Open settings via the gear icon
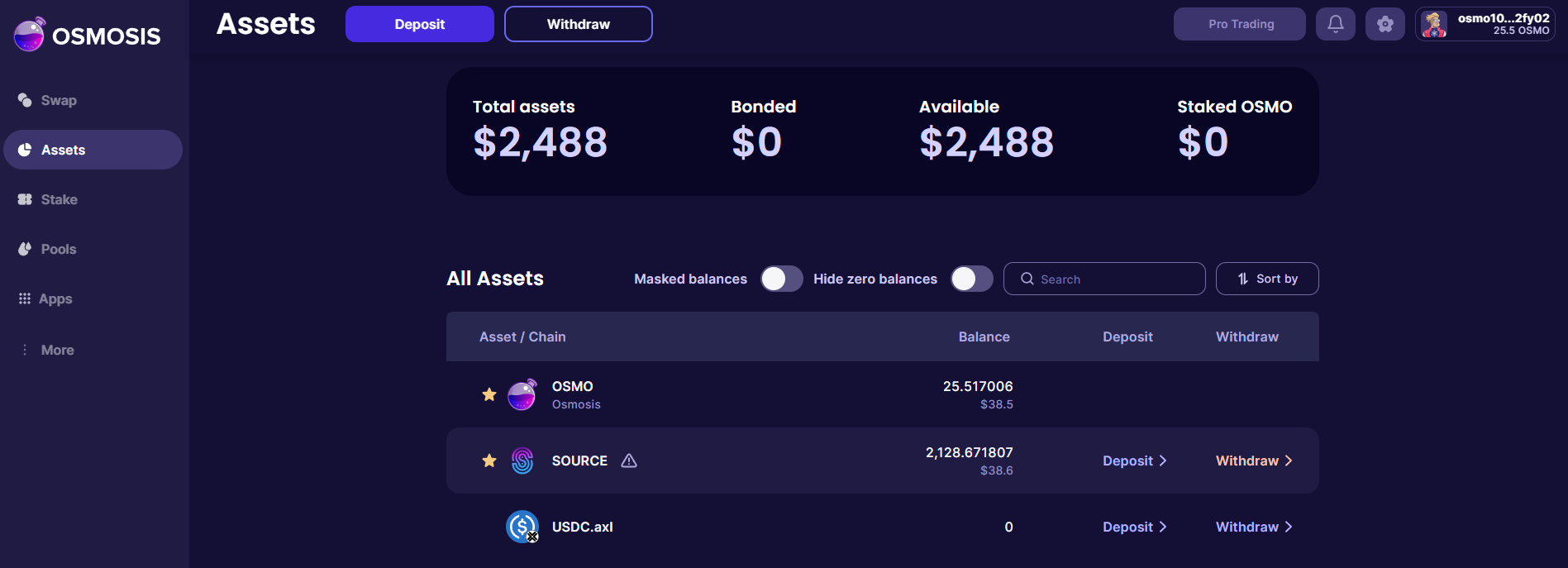The height and width of the screenshot is (568, 1568). tap(1385, 24)
